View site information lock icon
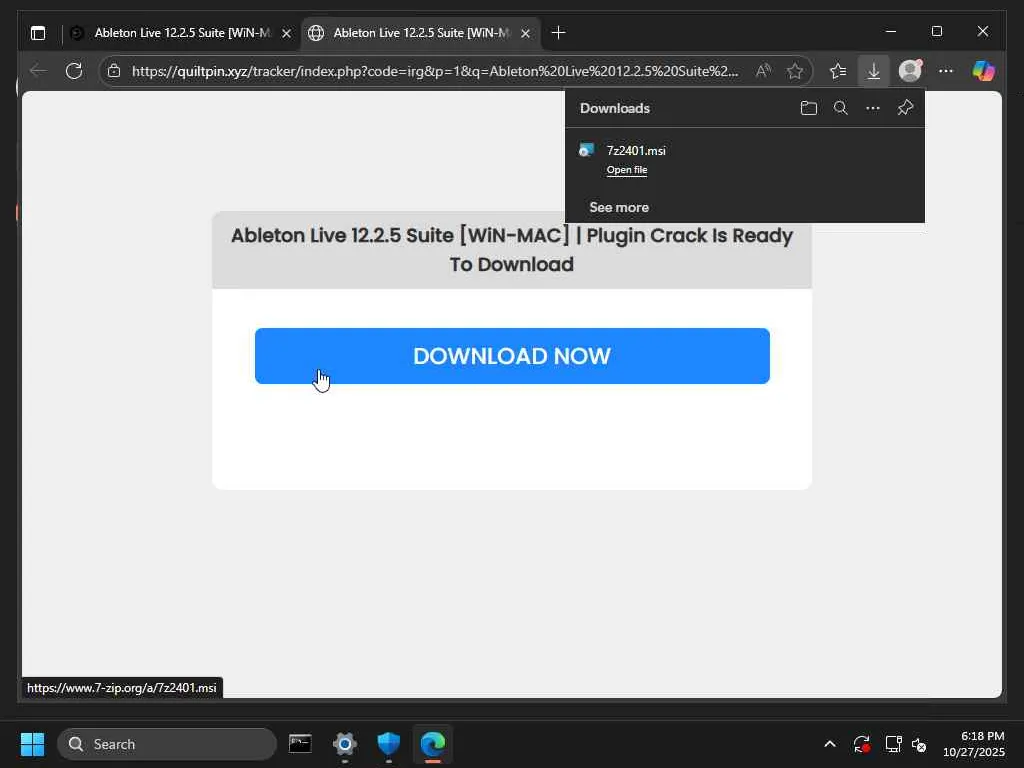 [114, 71]
